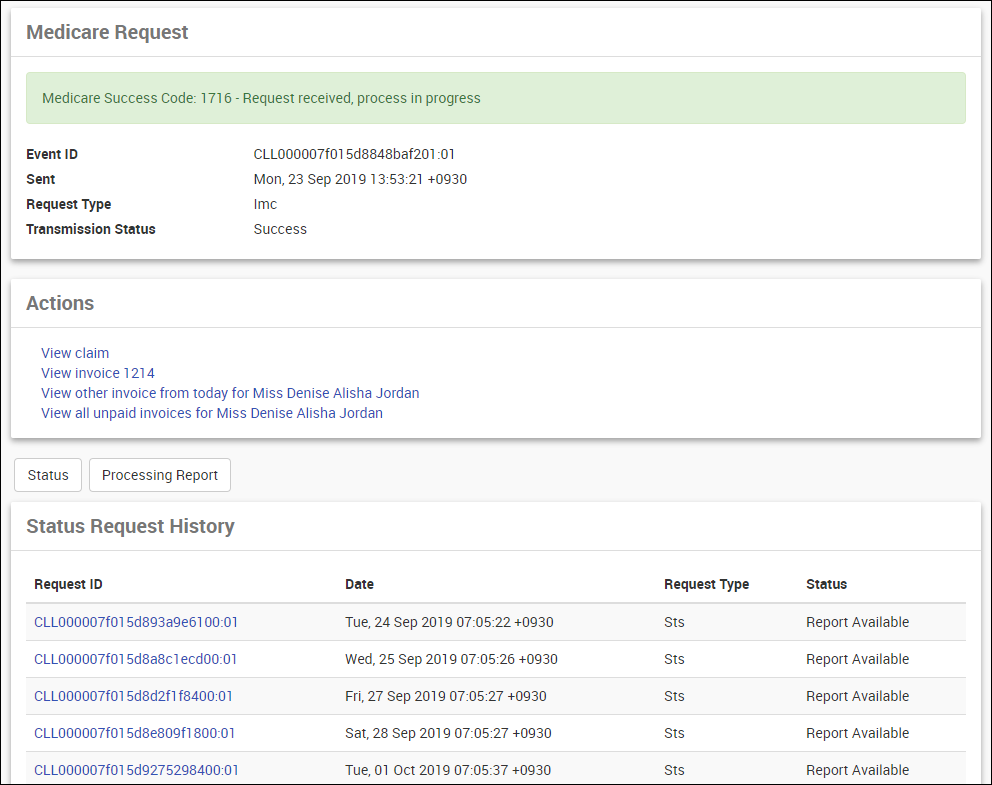The image size is (992, 785).
Task: Click the Status column header in history table
Action: 826,584
